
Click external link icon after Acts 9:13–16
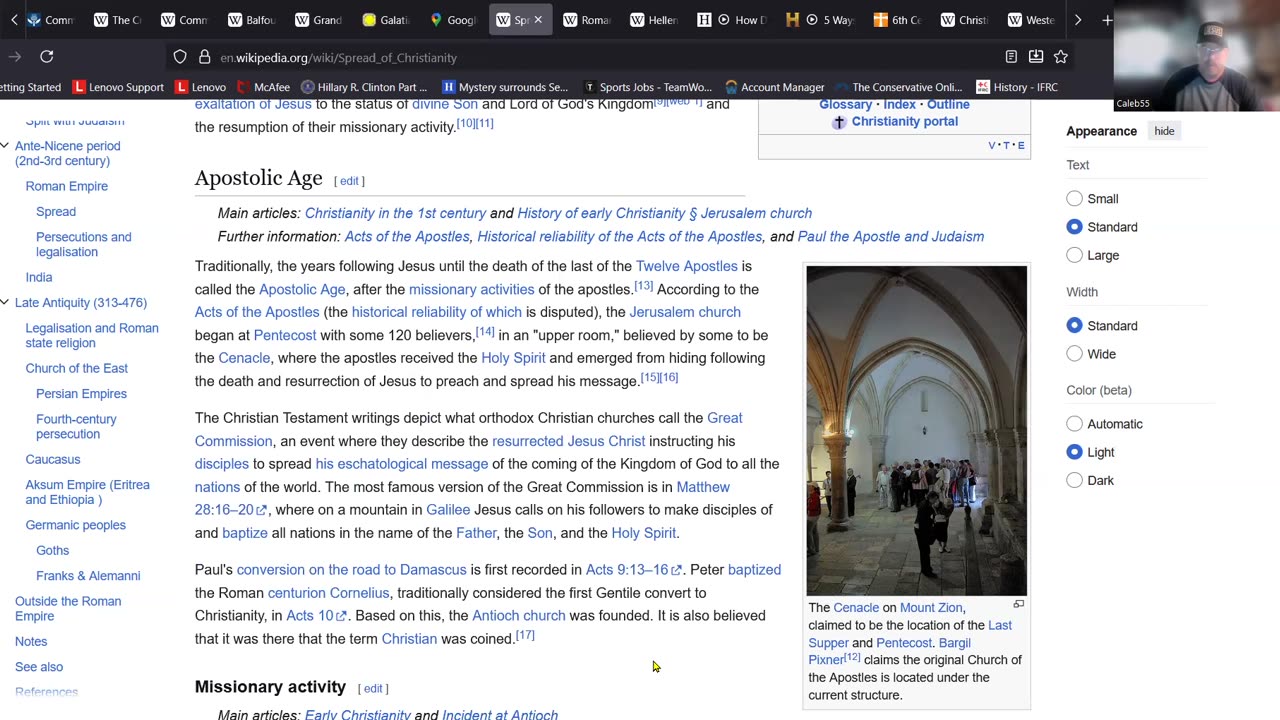tap(677, 571)
